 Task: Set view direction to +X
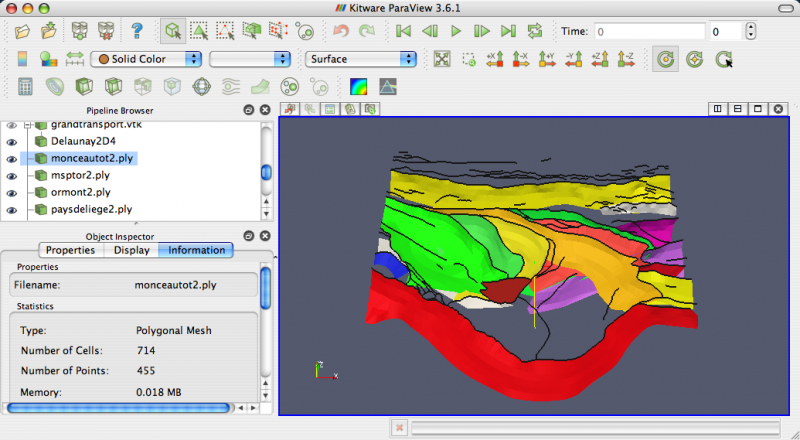(494, 59)
